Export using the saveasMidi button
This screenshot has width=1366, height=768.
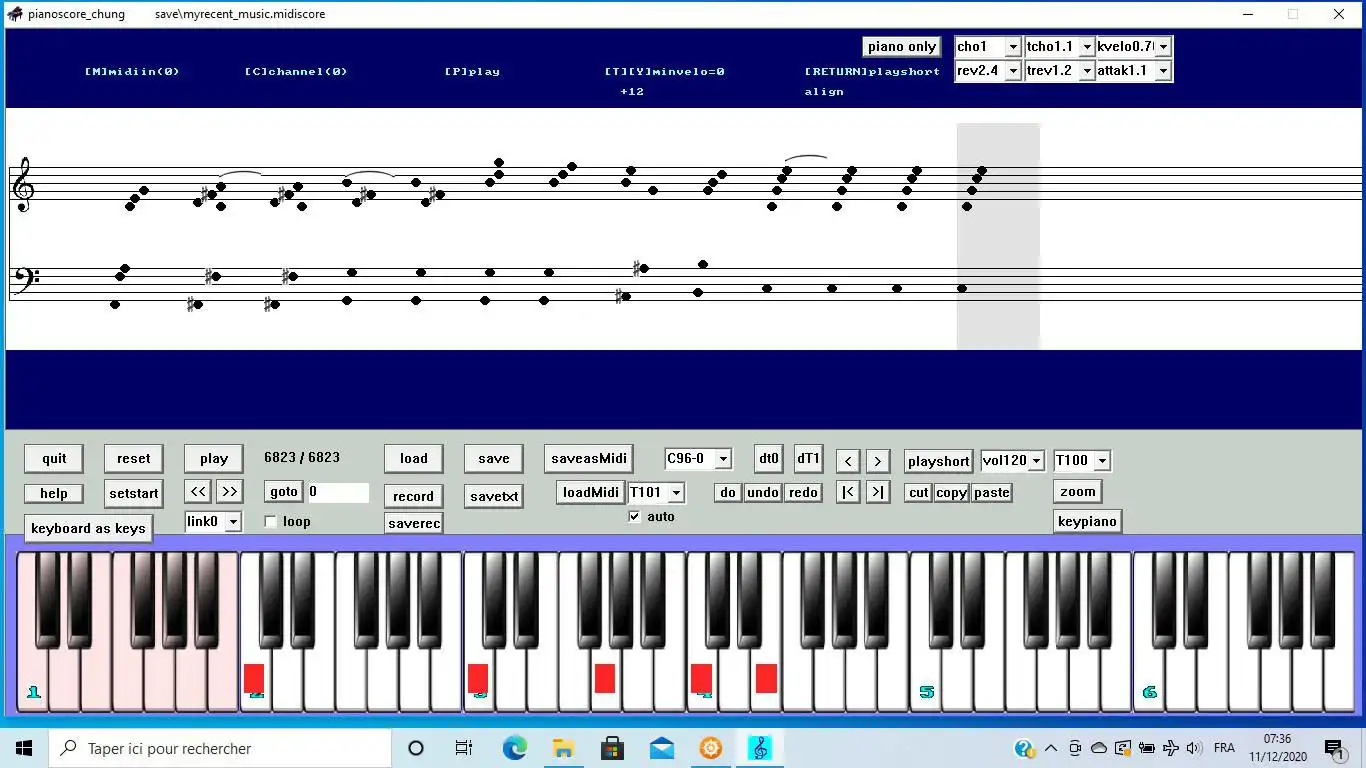pos(589,459)
